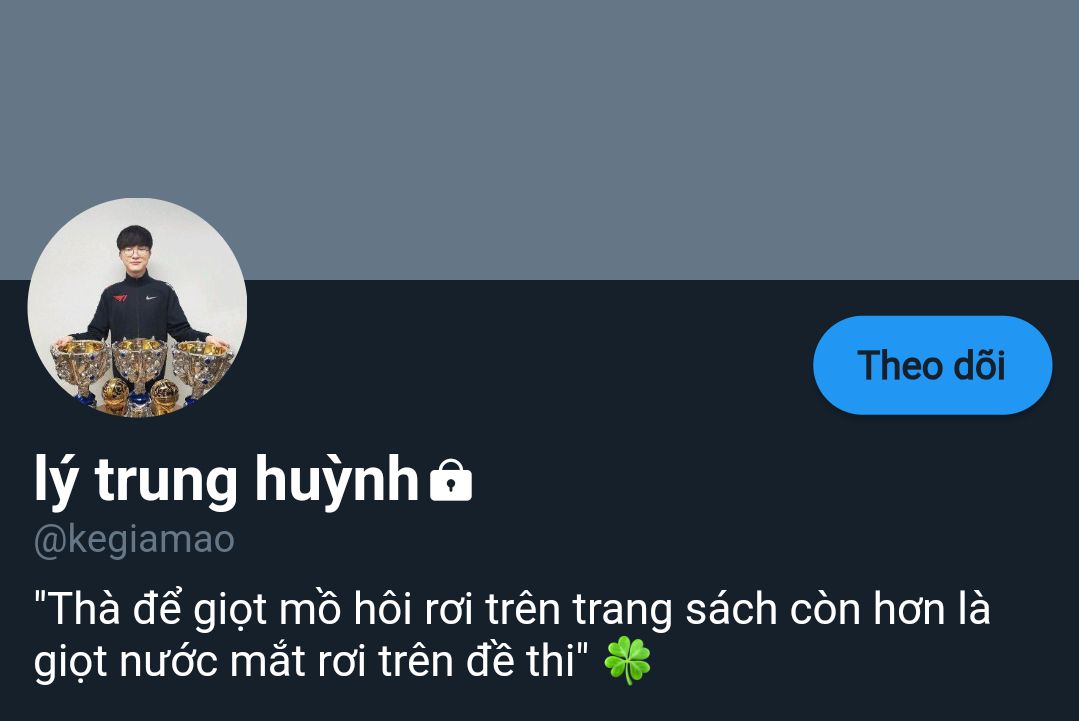This screenshot has height=721, width=1079.
Task: Click the @kegiamao username handle
Action: [134, 540]
